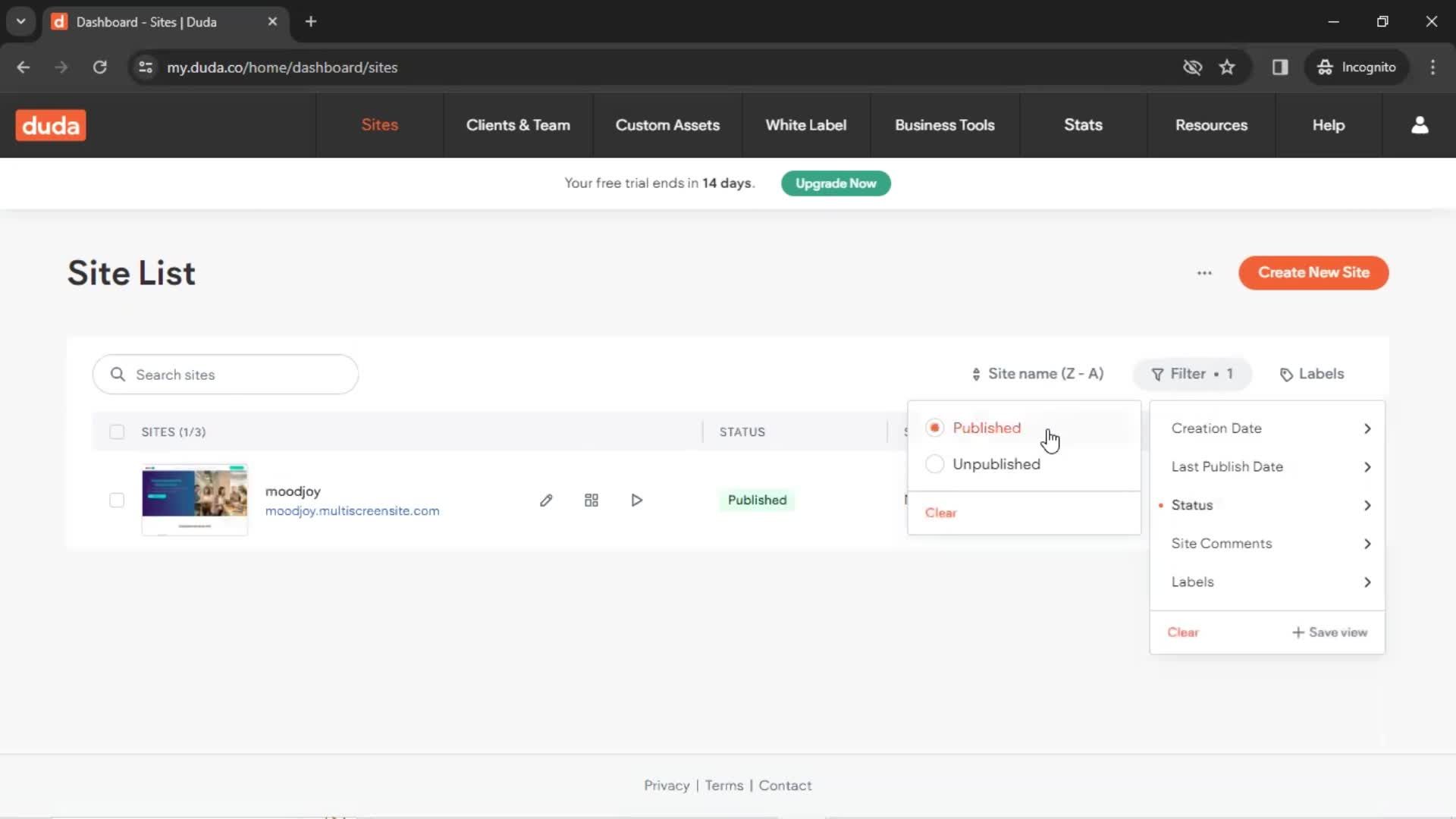Open the Contact footer link
1456x819 pixels.
tap(785, 786)
